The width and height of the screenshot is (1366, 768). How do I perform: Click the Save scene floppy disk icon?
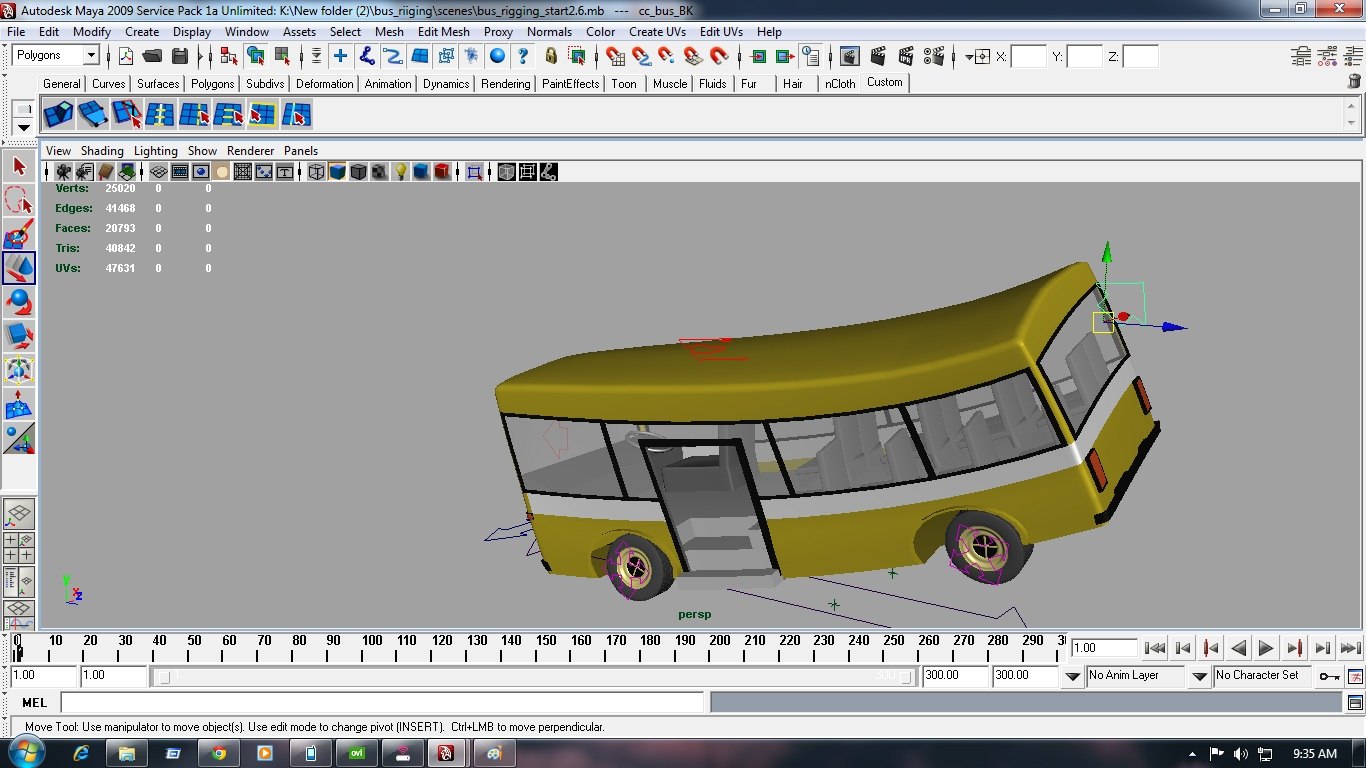coord(181,56)
